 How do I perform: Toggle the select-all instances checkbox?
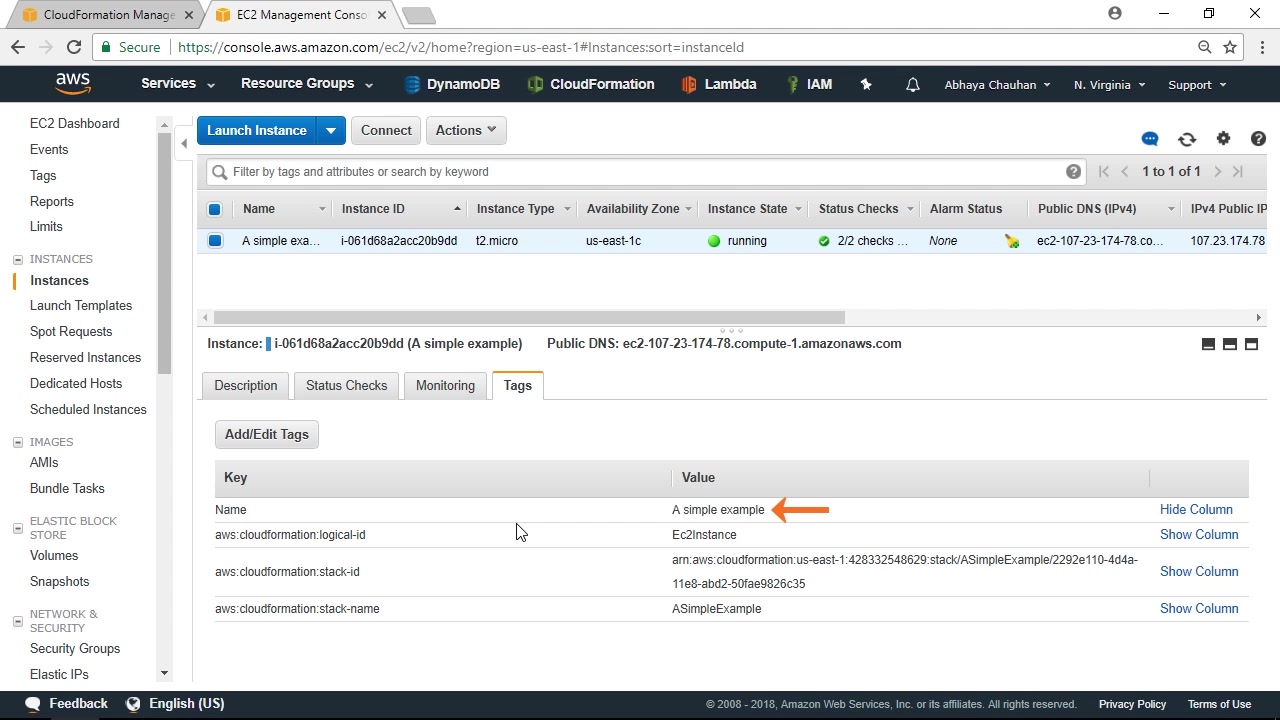coord(214,209)
